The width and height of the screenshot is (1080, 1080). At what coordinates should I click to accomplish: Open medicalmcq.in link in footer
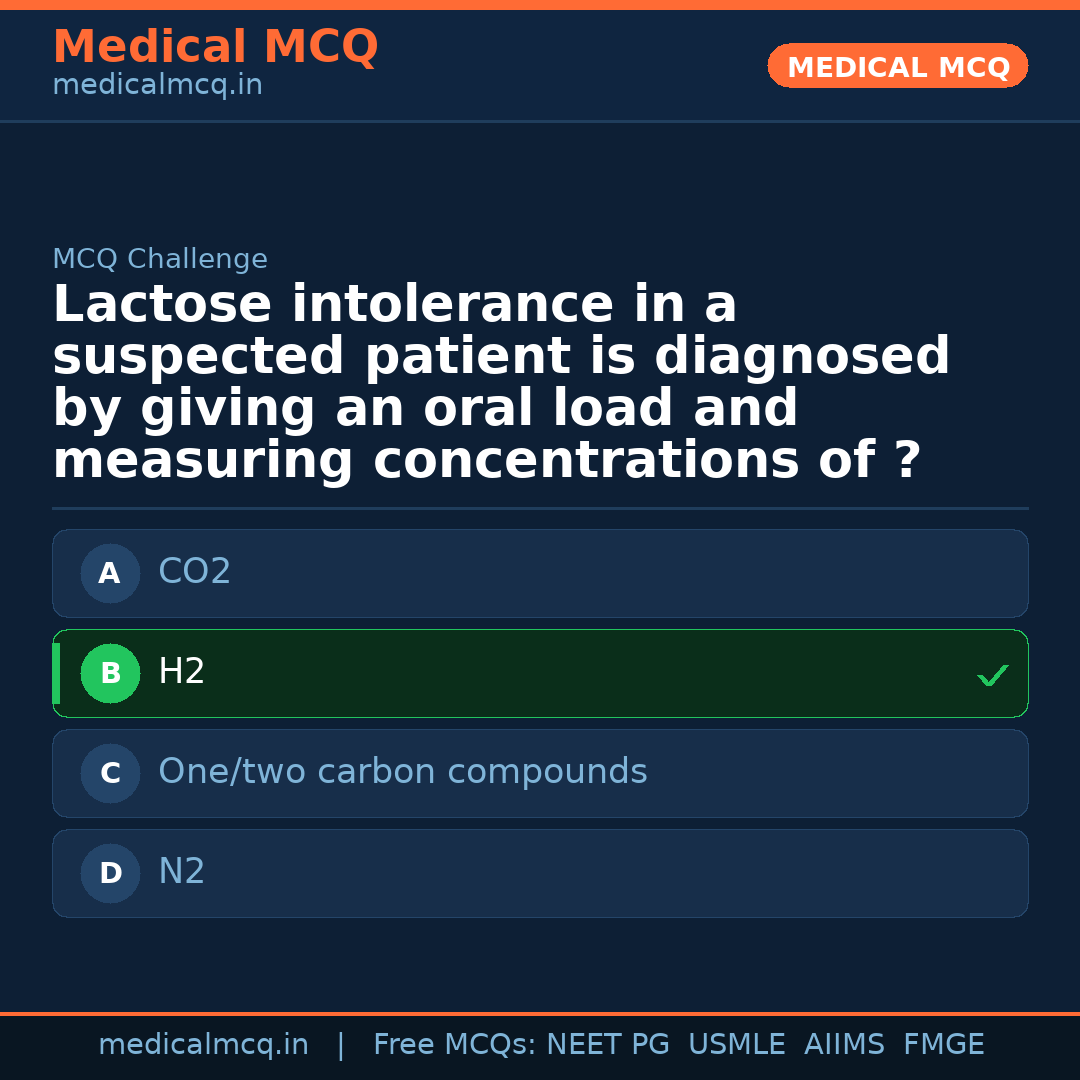203,1045
